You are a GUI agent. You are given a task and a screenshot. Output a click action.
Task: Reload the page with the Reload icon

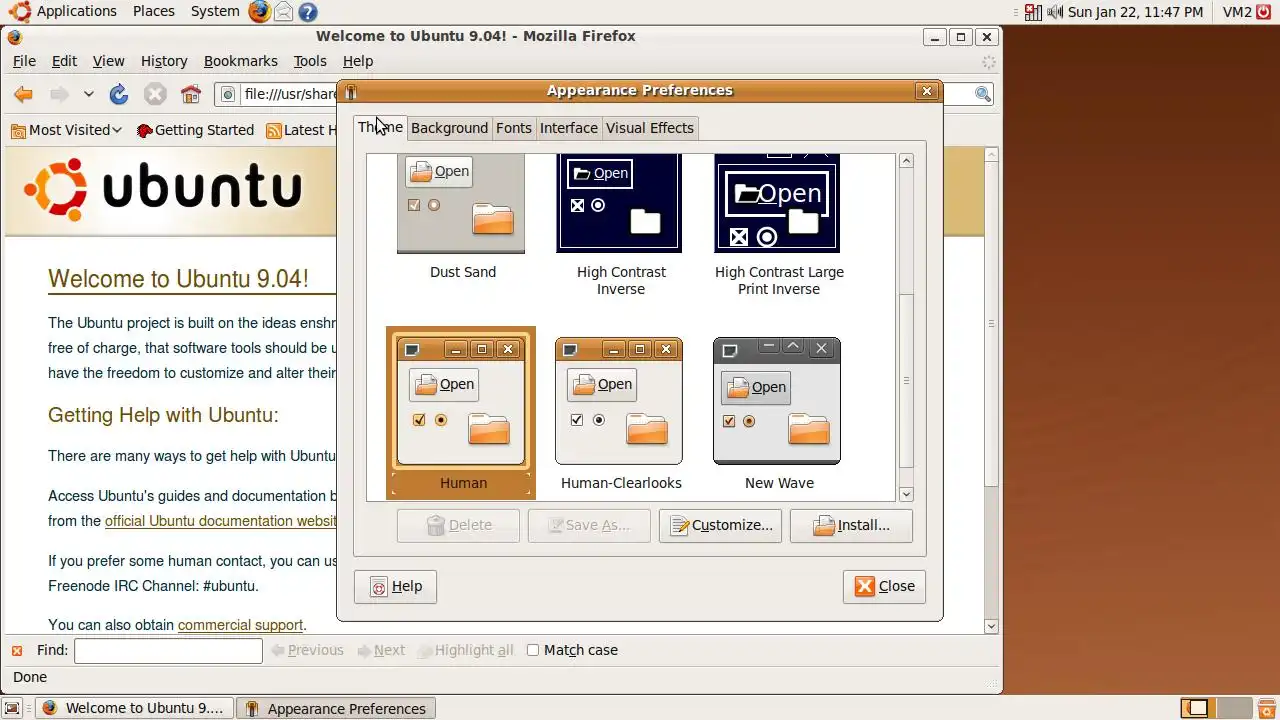click(x=118, y=94)
